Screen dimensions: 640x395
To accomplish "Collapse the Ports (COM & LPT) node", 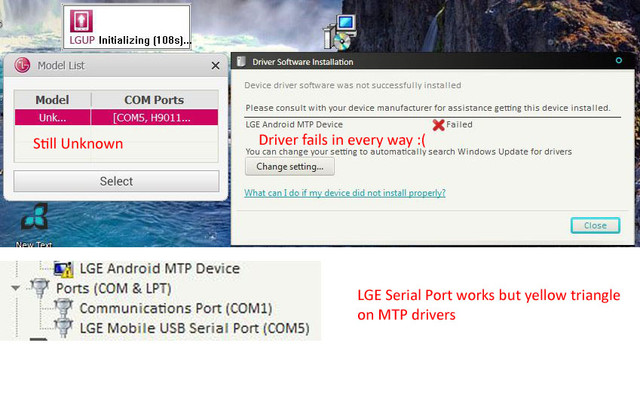I will (x=16, y=288).
